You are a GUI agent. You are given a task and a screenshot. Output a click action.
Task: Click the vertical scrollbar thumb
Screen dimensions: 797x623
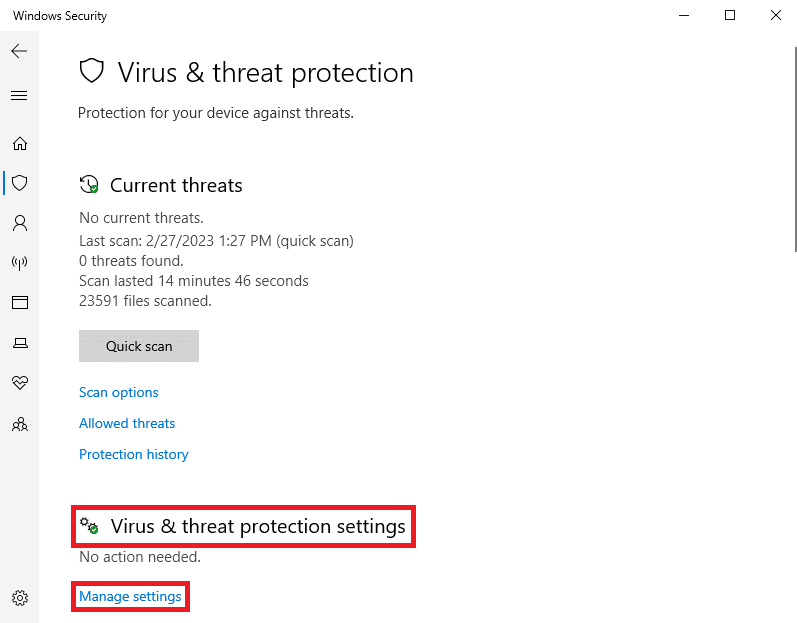click(795, 149)
